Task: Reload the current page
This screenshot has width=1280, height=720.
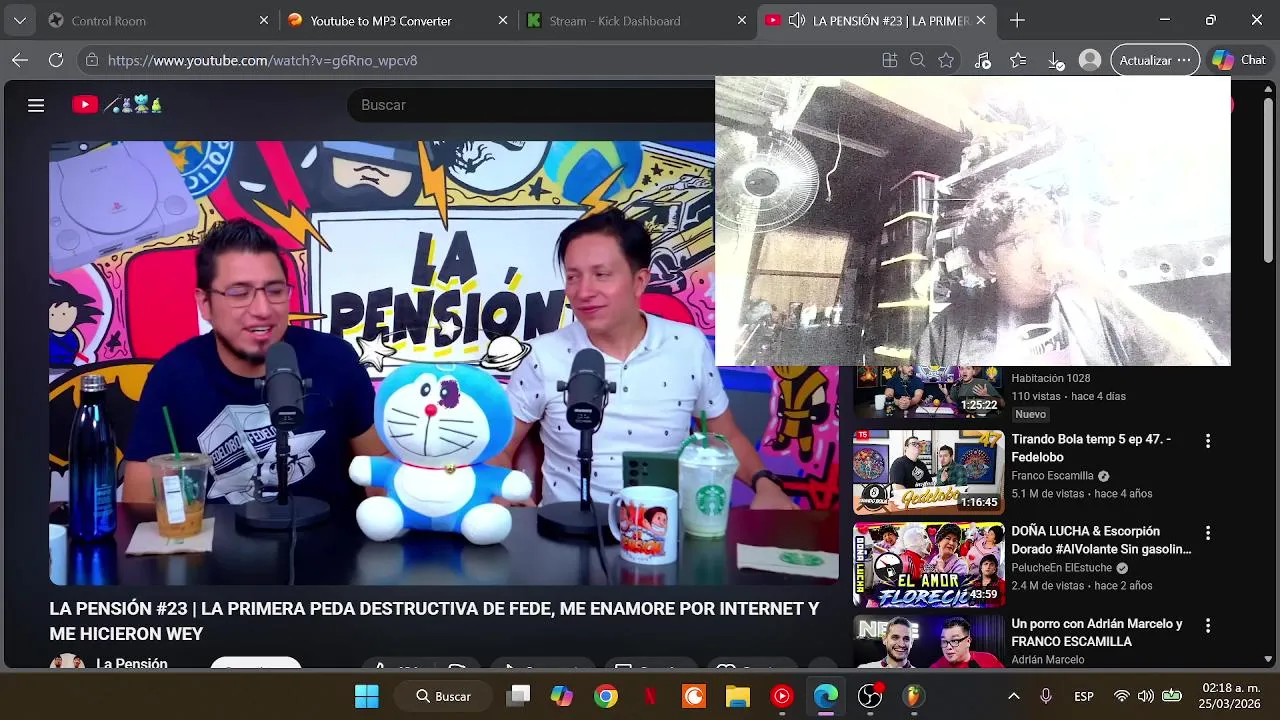Action: click(56, 60)
